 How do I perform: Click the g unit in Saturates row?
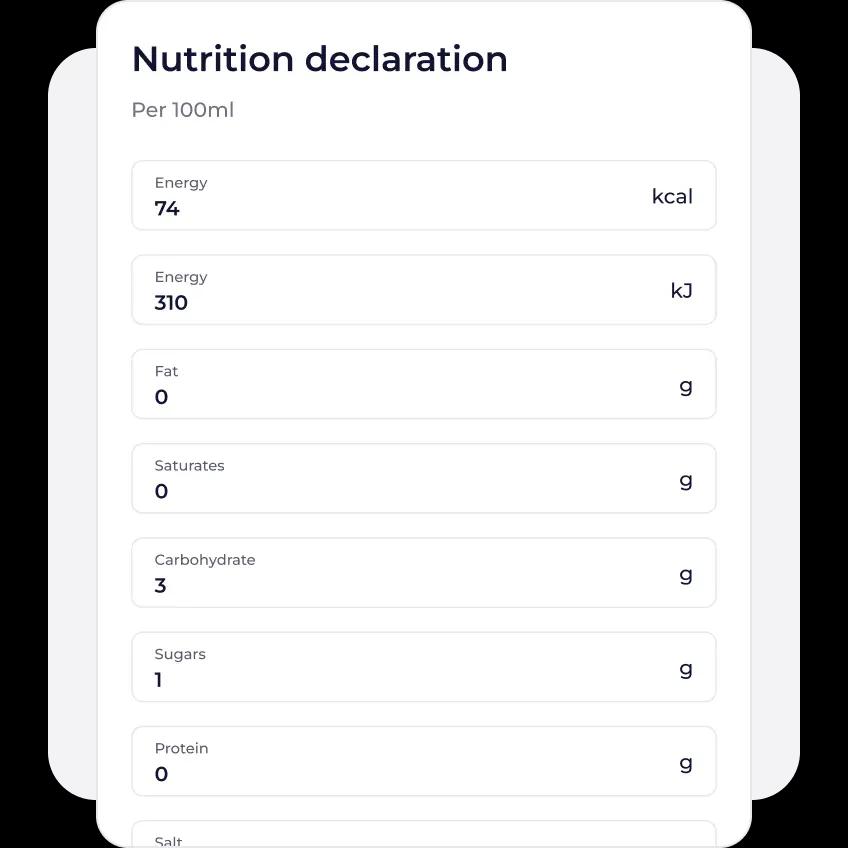point(686,481)
